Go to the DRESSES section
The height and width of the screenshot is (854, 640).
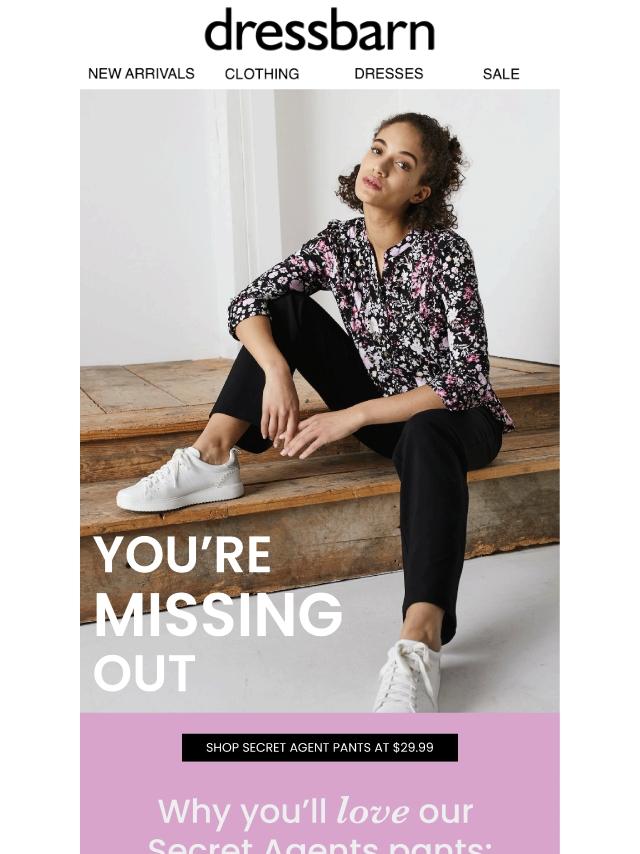click(388, 74)
